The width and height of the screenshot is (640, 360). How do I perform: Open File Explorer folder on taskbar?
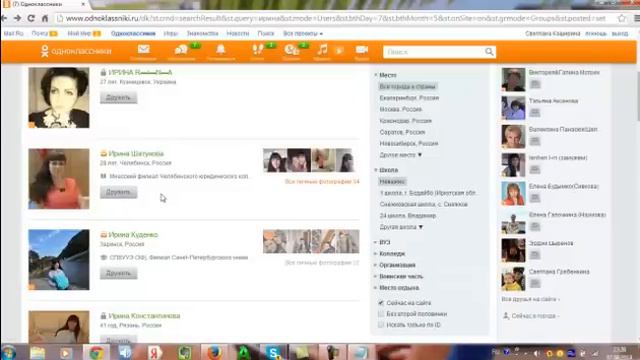tap(38, 352)
